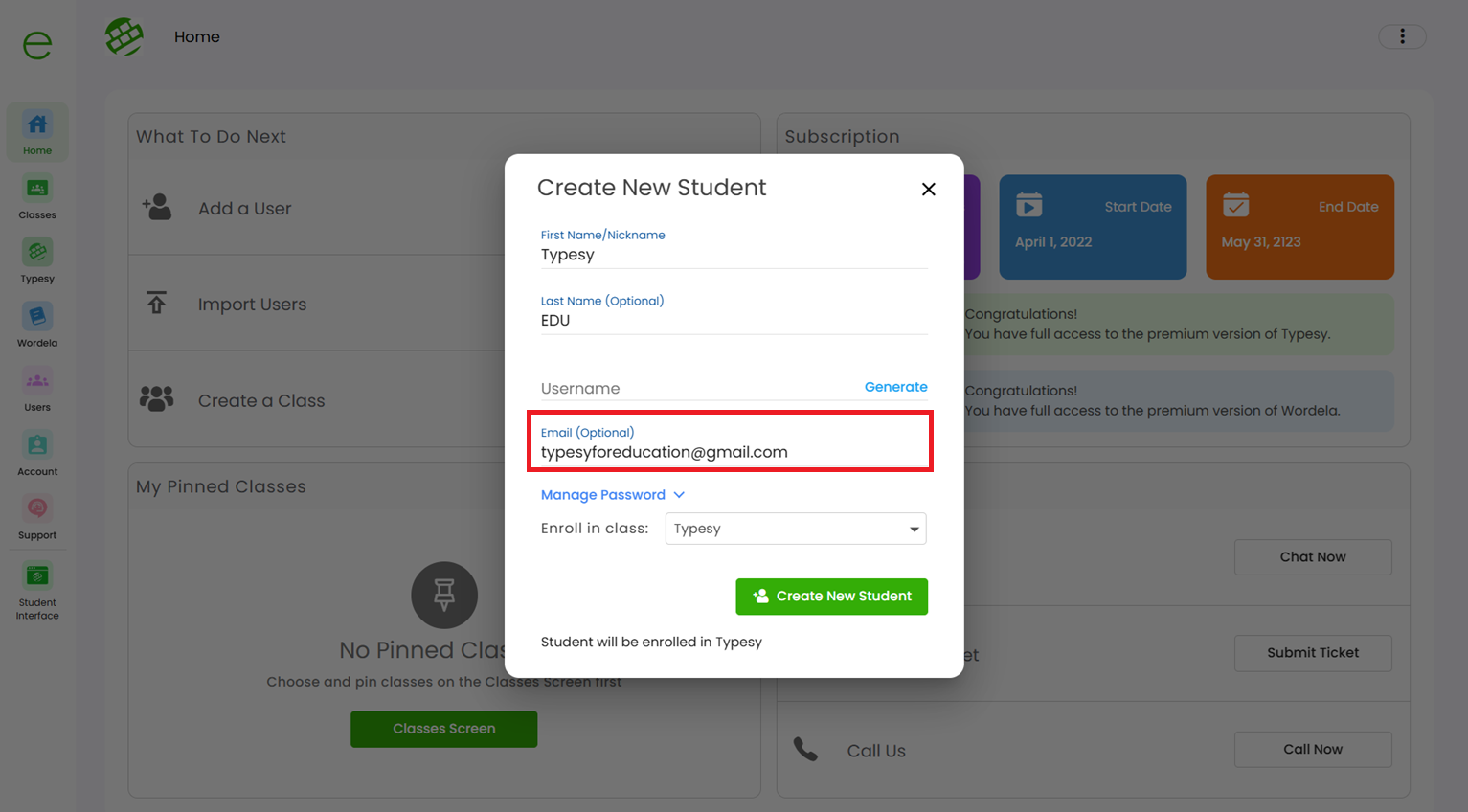Screen dimensions: 1468x812
Task: Click the End Date calendar icon
Action: click(x=1235, y=205)
